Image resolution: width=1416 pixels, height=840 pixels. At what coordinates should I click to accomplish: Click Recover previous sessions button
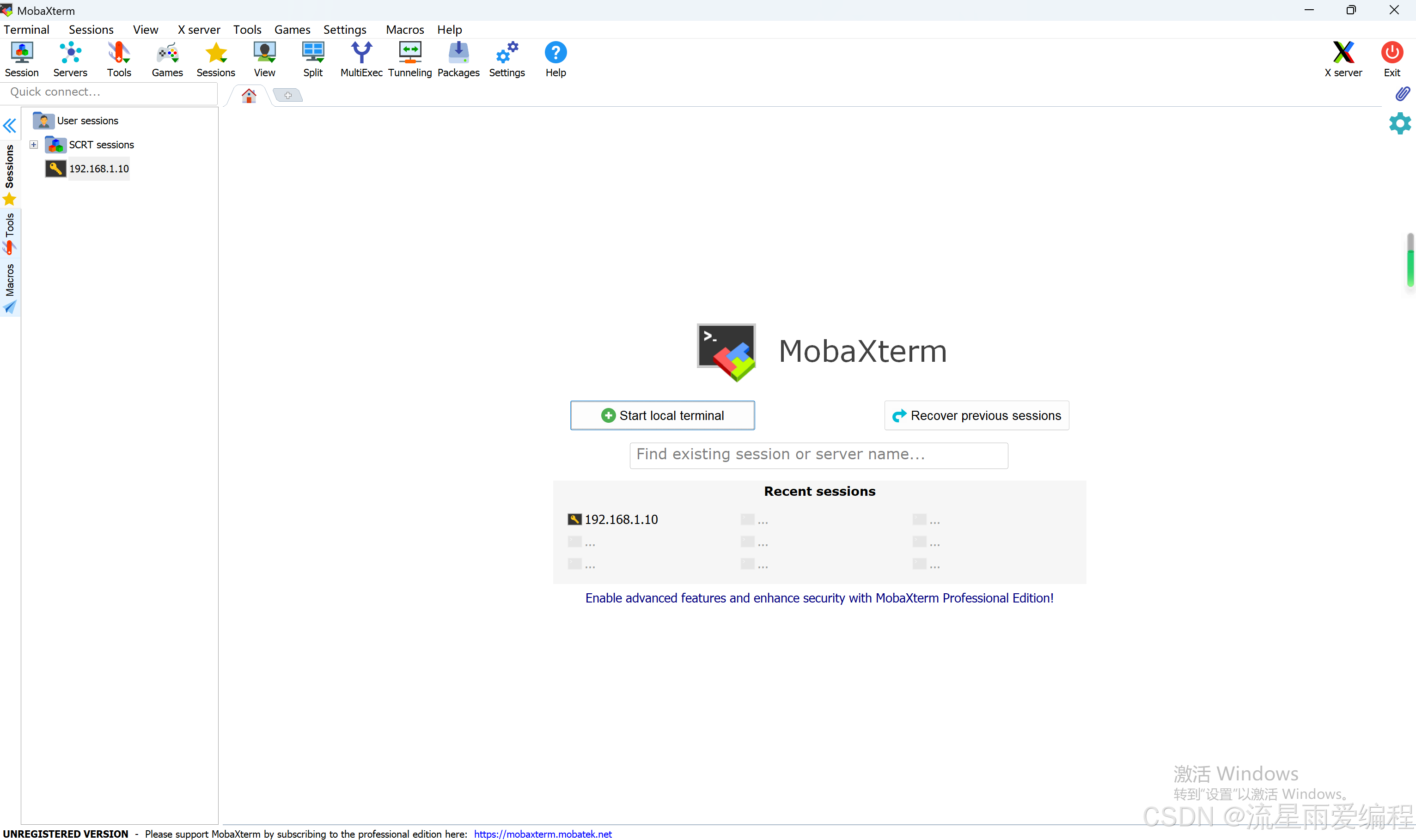point(976,415)
